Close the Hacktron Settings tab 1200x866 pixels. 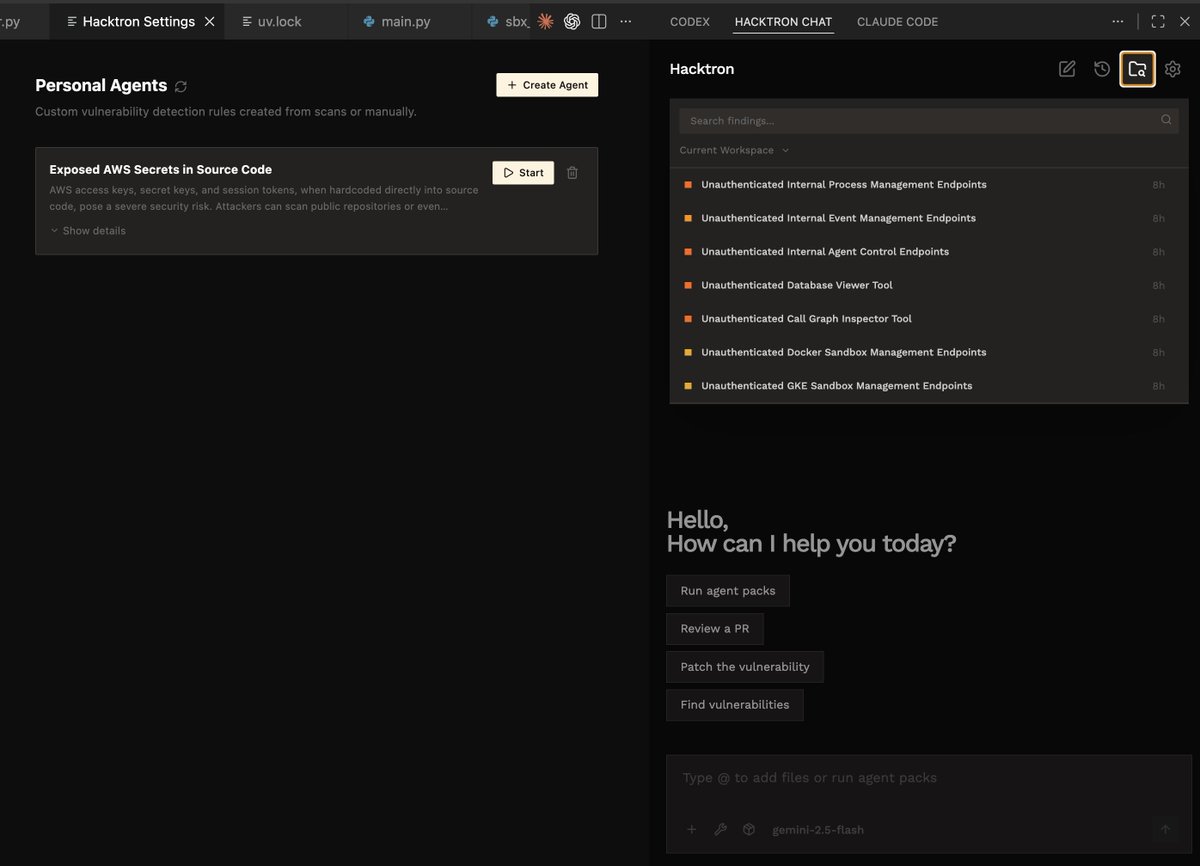[x=209, y=21]
